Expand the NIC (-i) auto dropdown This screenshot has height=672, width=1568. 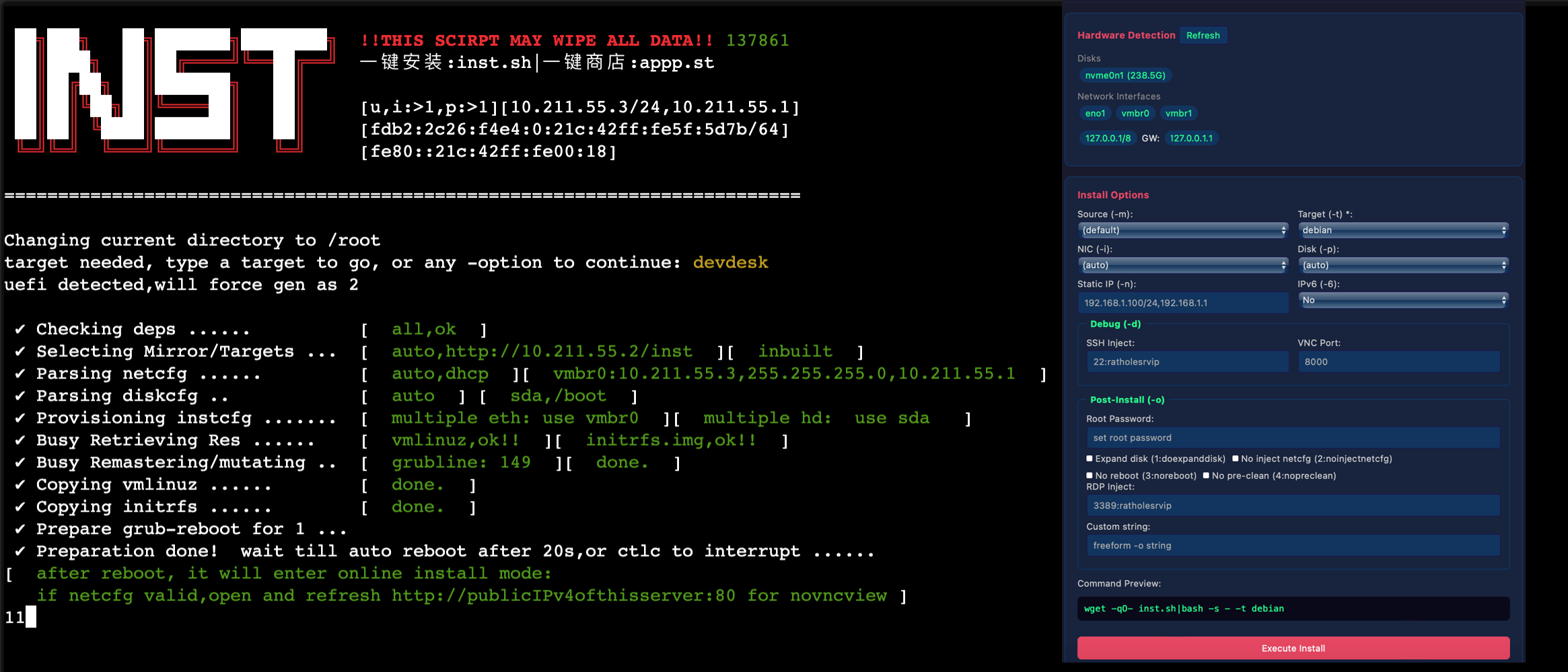[1183, 265]
